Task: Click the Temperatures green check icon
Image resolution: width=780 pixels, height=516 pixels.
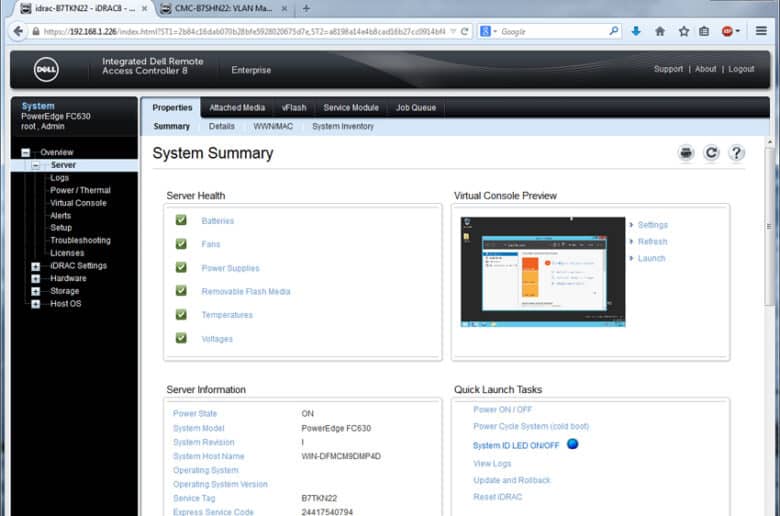Action: click(x=181, y=314)
